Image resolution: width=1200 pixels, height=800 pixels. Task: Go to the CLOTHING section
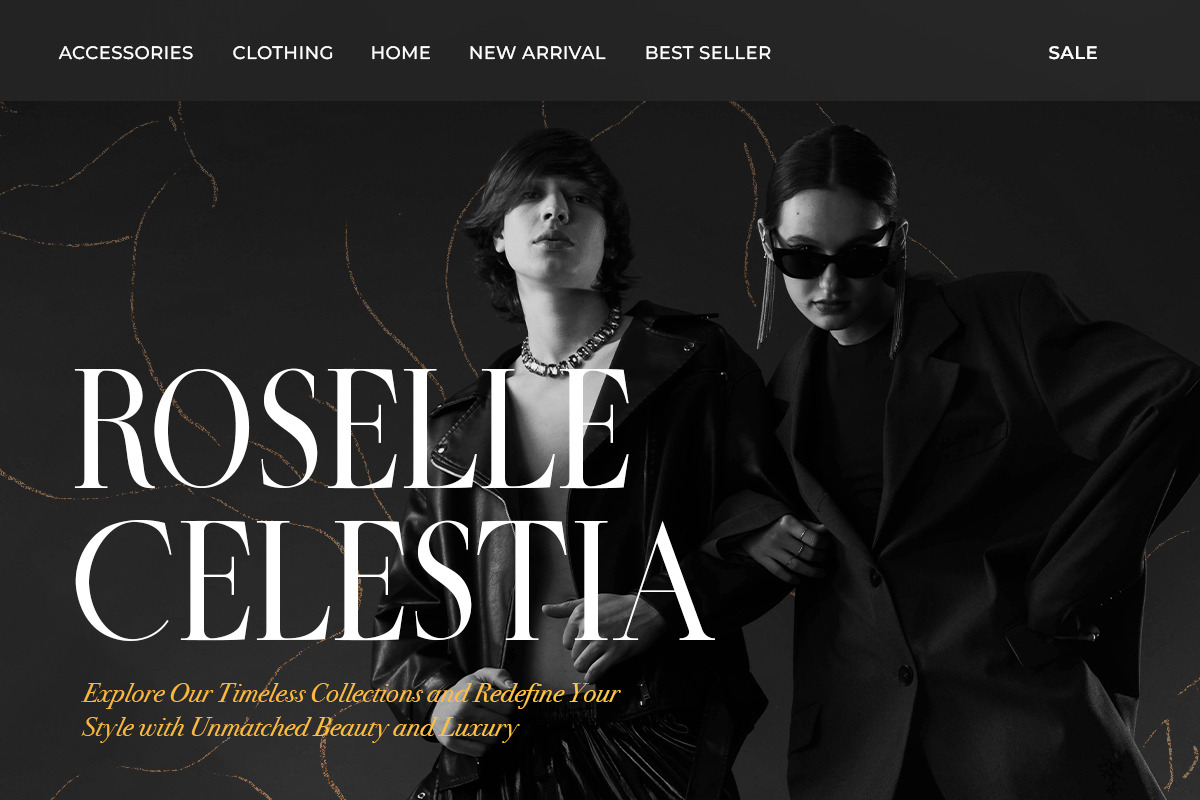tap(283, 53)
